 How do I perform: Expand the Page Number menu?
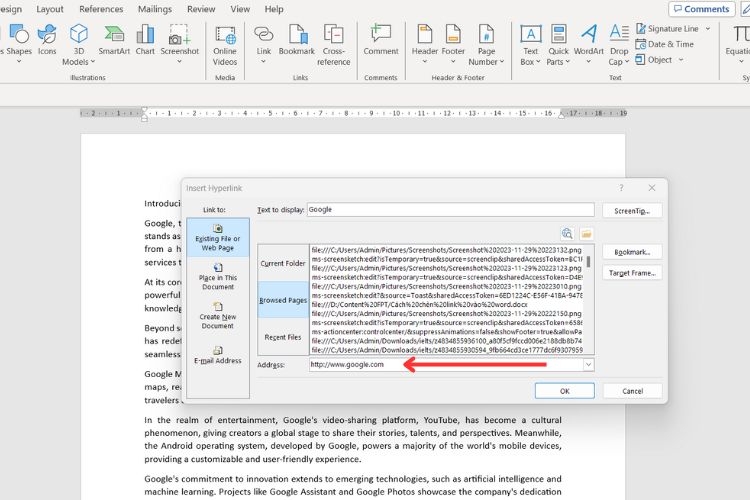coord(486,45)
